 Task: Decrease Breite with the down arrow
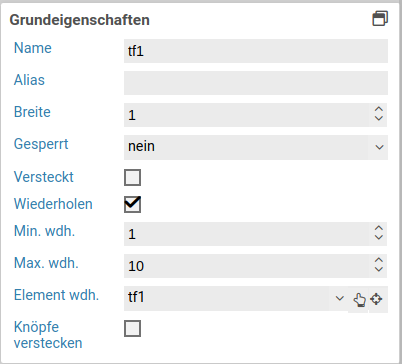[x=378, y=118]
